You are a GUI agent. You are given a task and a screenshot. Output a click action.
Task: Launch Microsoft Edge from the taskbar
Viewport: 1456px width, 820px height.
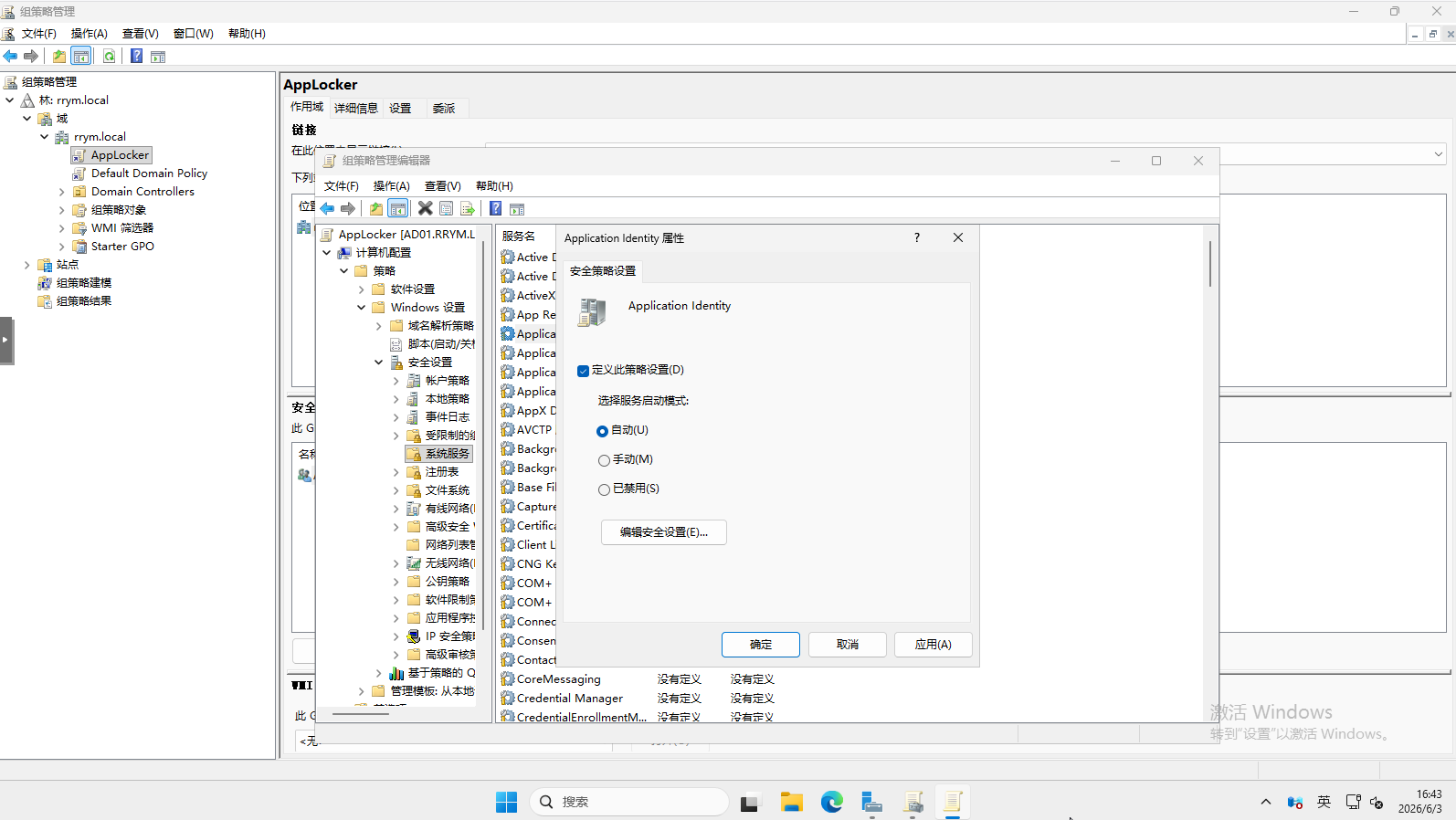click(x=832, y=802)
